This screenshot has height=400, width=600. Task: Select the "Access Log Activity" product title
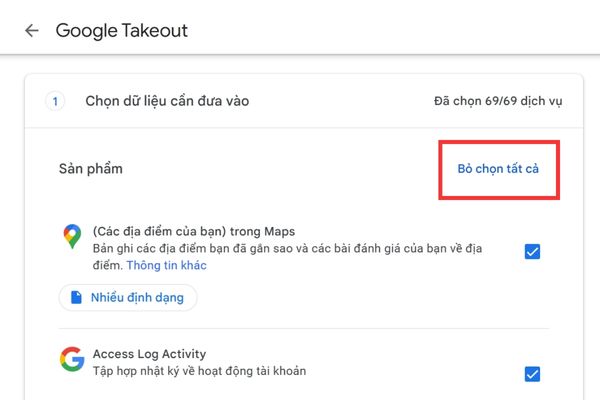click(150, 353)
